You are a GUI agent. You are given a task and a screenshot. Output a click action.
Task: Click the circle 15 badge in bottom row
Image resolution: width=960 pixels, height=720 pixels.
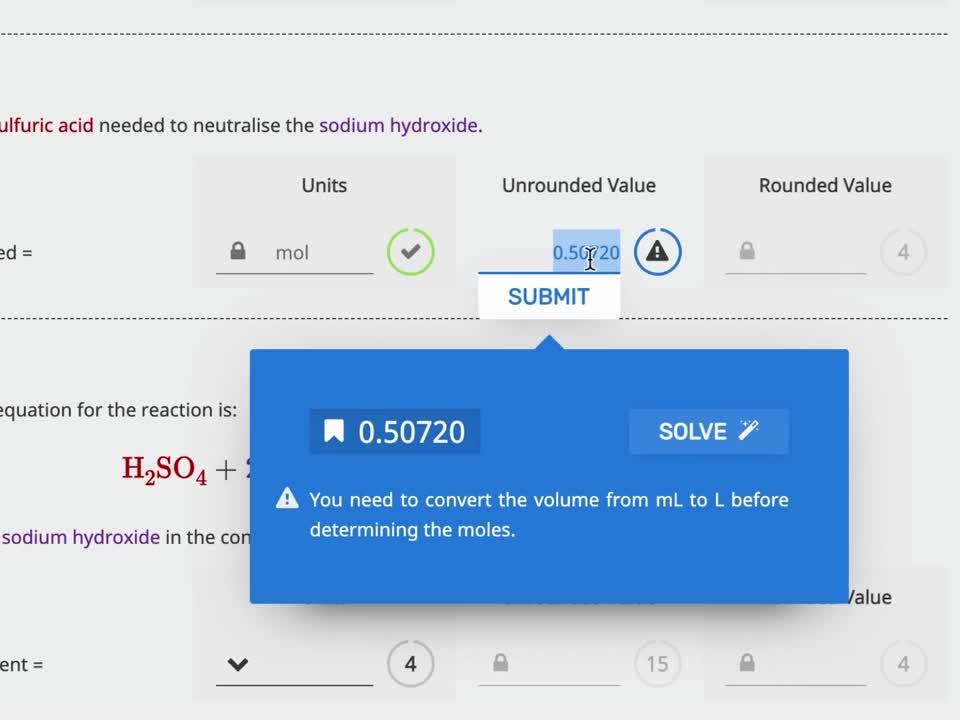(x=657, y=663)
